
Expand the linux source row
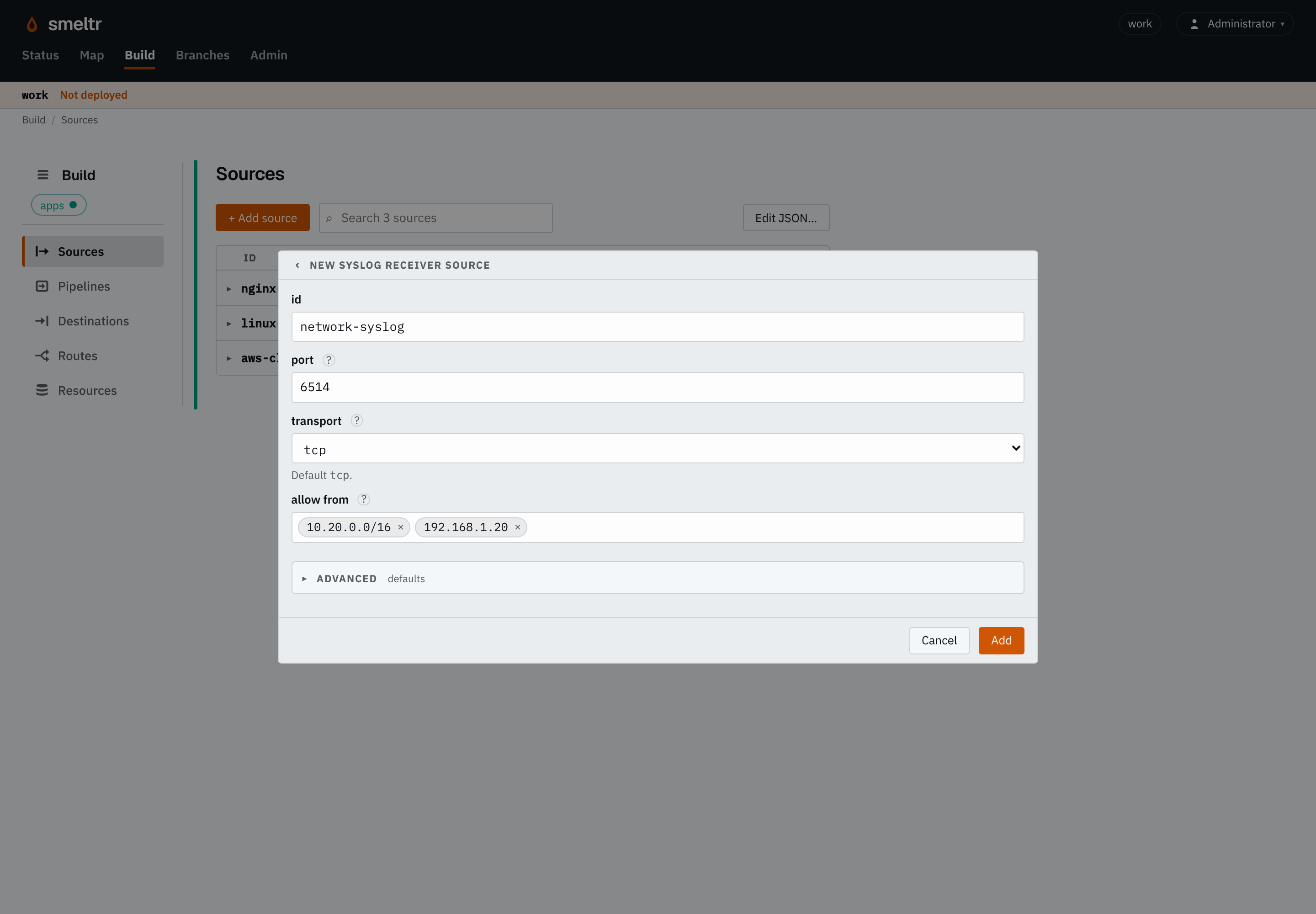(x=229, y=324)
